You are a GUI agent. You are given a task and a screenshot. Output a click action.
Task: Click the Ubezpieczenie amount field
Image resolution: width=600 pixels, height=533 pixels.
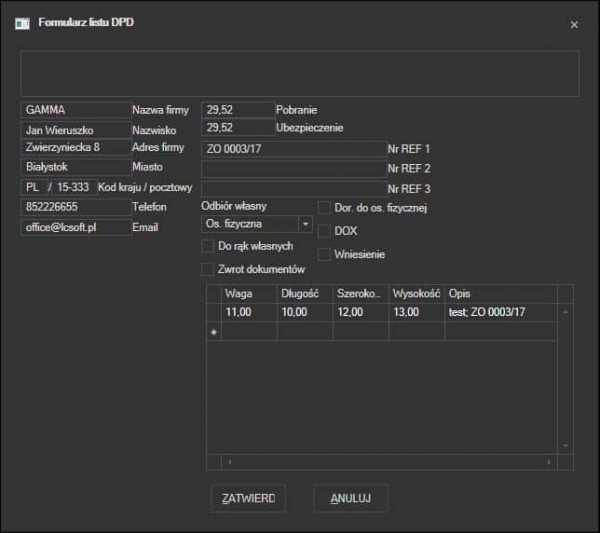(238, 128)
